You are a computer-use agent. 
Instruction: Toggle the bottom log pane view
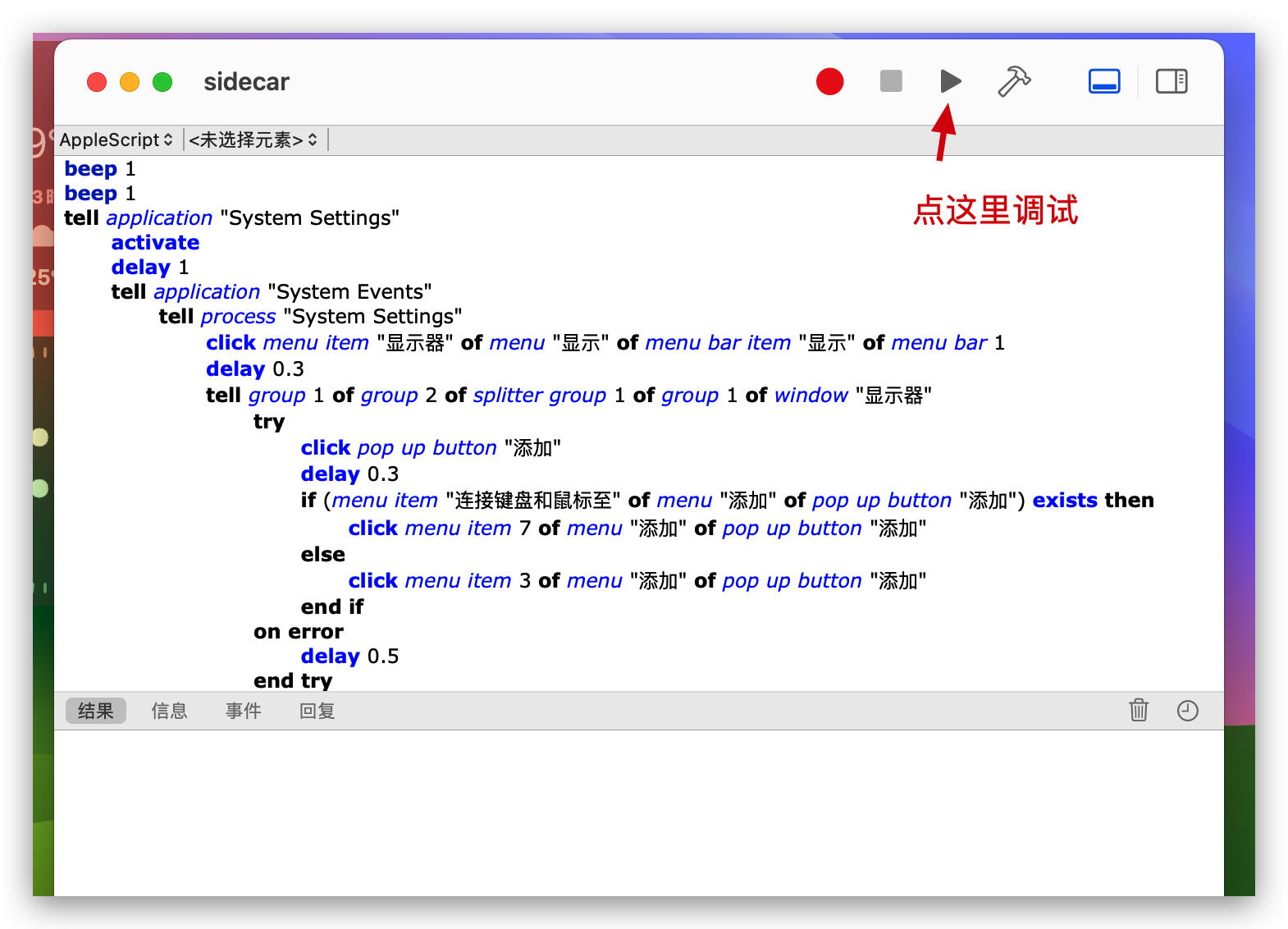(x=1104, y=81)
